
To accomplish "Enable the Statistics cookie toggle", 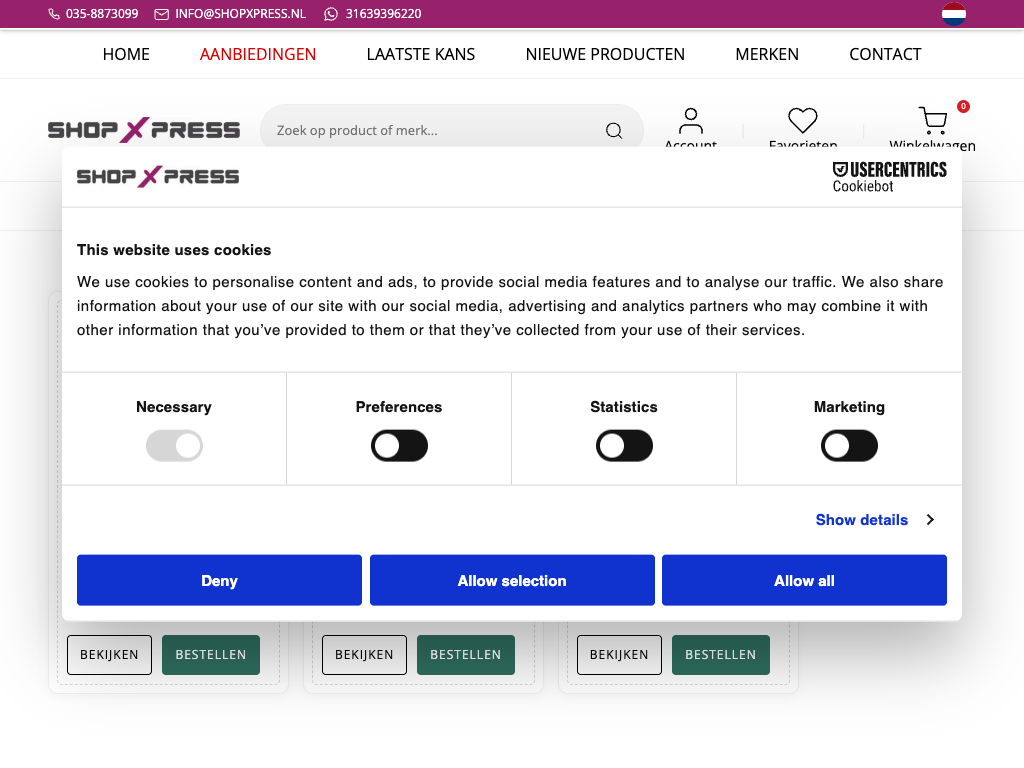I will click(624, 446).
